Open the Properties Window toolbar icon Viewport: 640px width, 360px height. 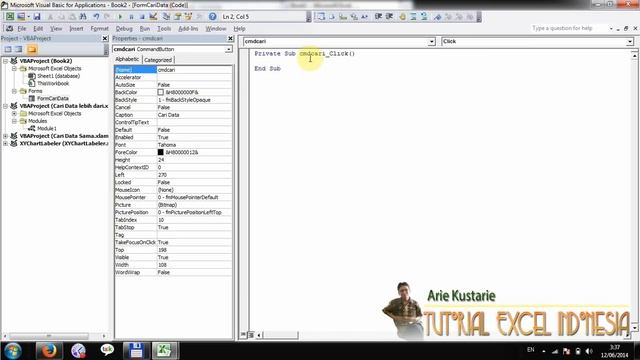[x=178, y=17]
